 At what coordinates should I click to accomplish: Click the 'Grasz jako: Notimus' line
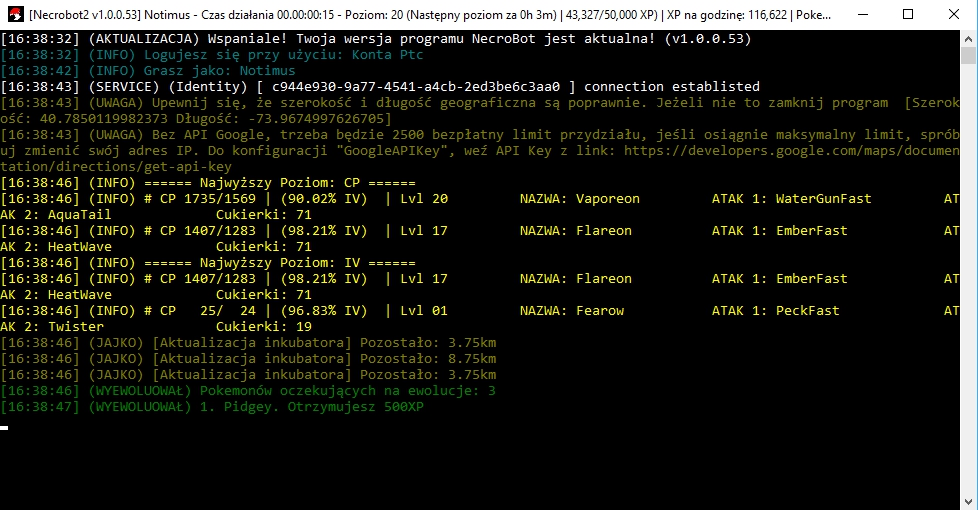tap(148, 70)
